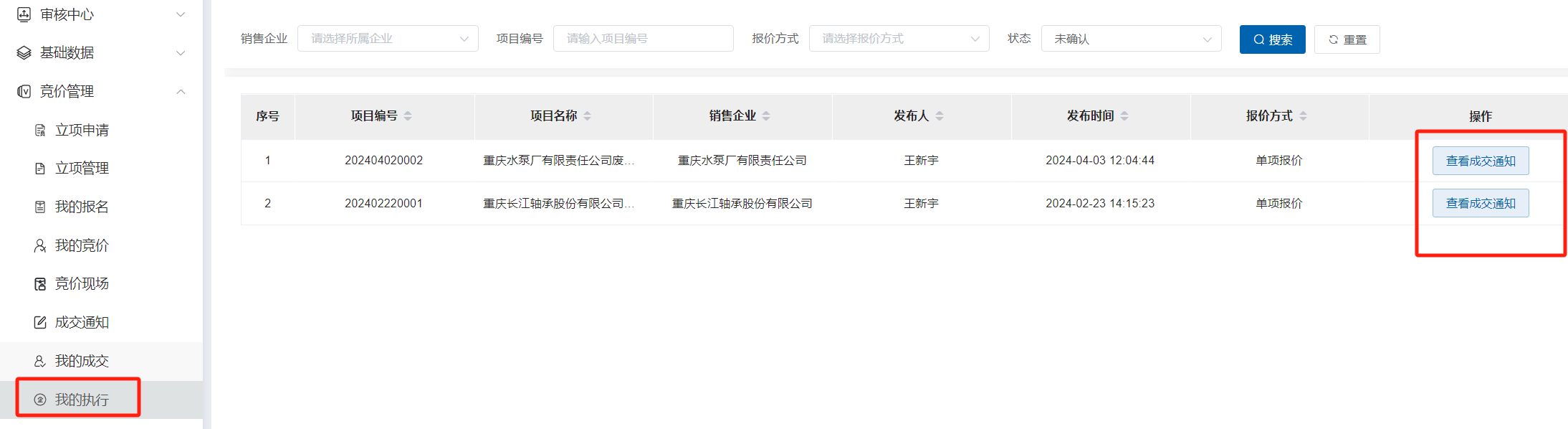Click the 基础数据 layers icon

coord(24,53)
